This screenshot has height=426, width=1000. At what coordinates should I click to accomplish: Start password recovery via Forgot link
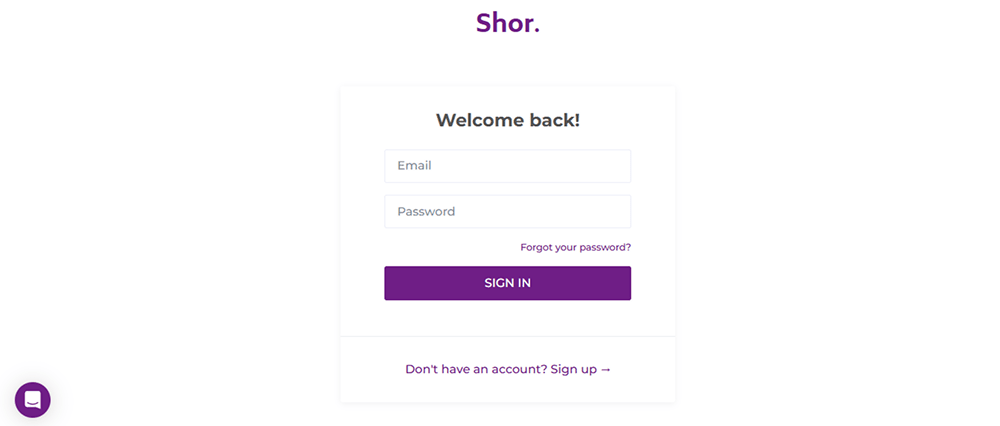click(575, 247)
